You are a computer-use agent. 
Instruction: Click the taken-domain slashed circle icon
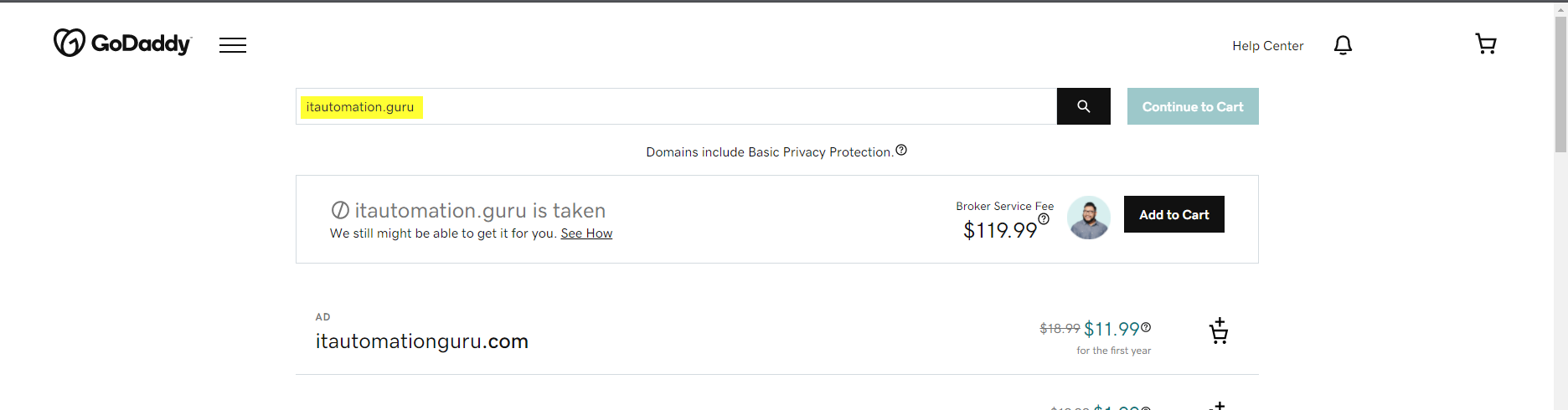point(340,210)
